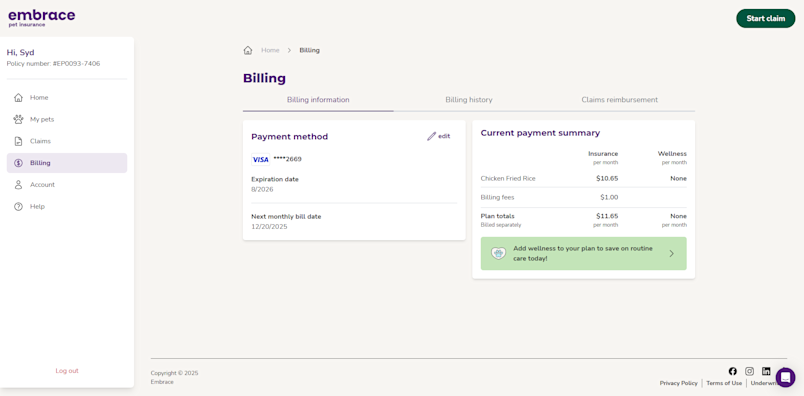Open Embrace Instagram page icon
Screen dimensions: 804x396
coord(750,371)
